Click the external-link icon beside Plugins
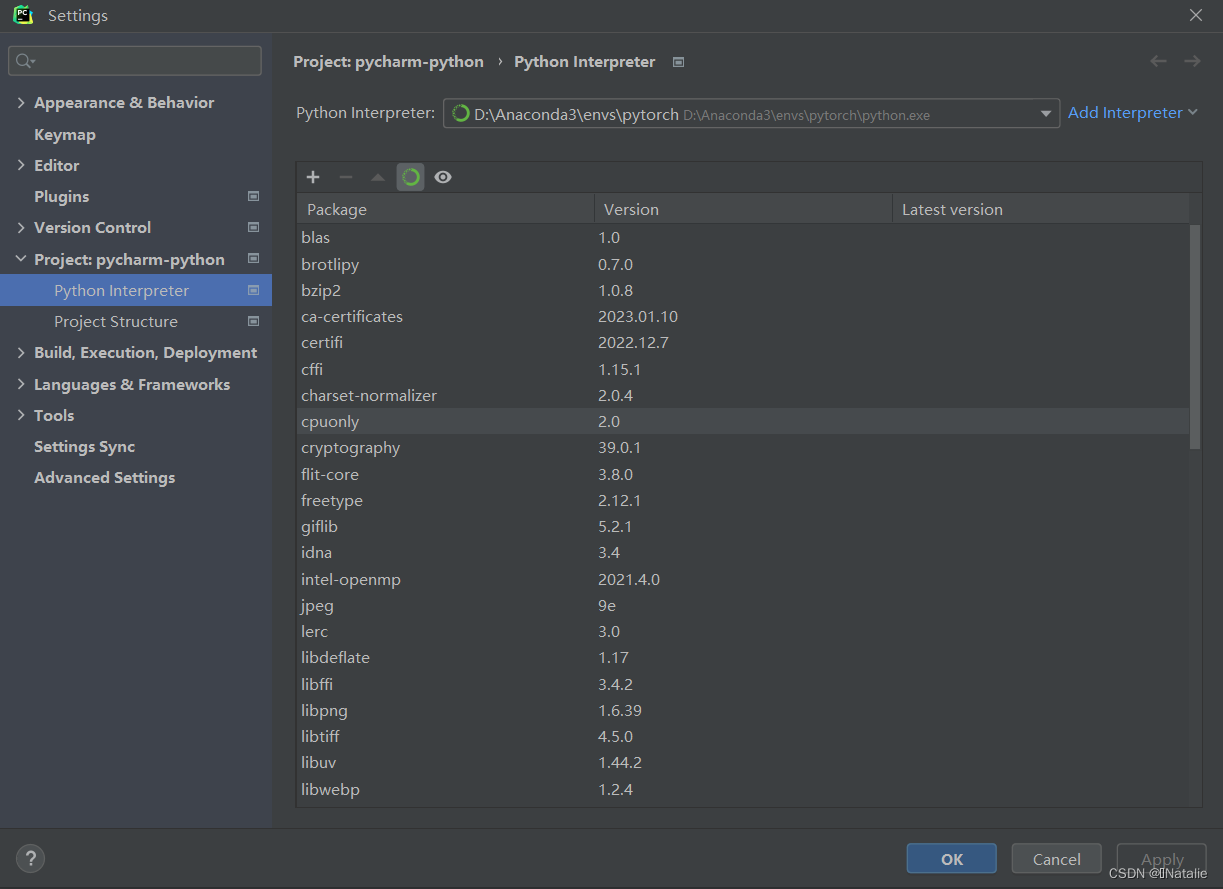Image resolution: width=1223 pixels, height=889 pixels. (x=253, y=196)
